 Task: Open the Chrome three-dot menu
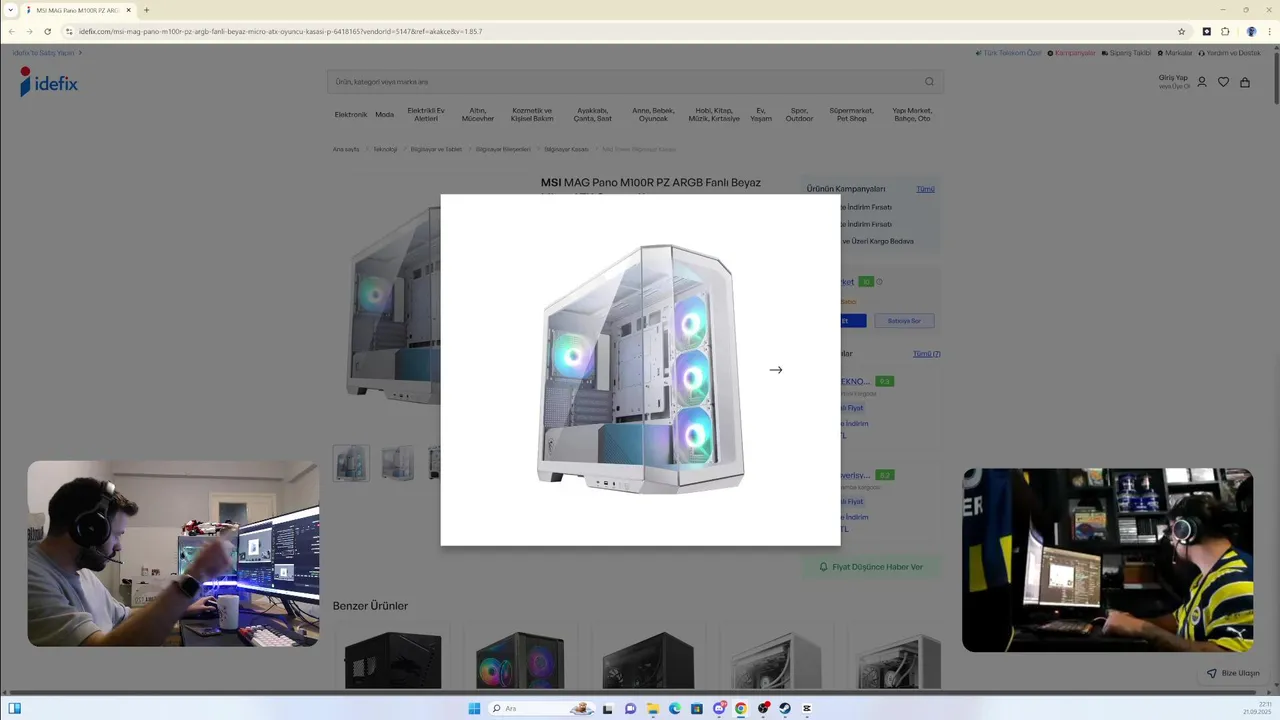(1269, 31)
